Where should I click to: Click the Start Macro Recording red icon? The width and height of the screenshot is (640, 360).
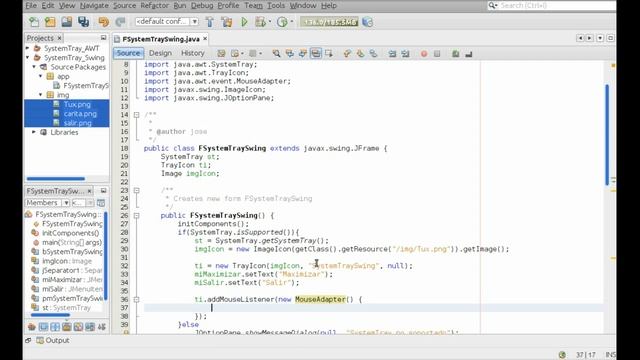424,53
